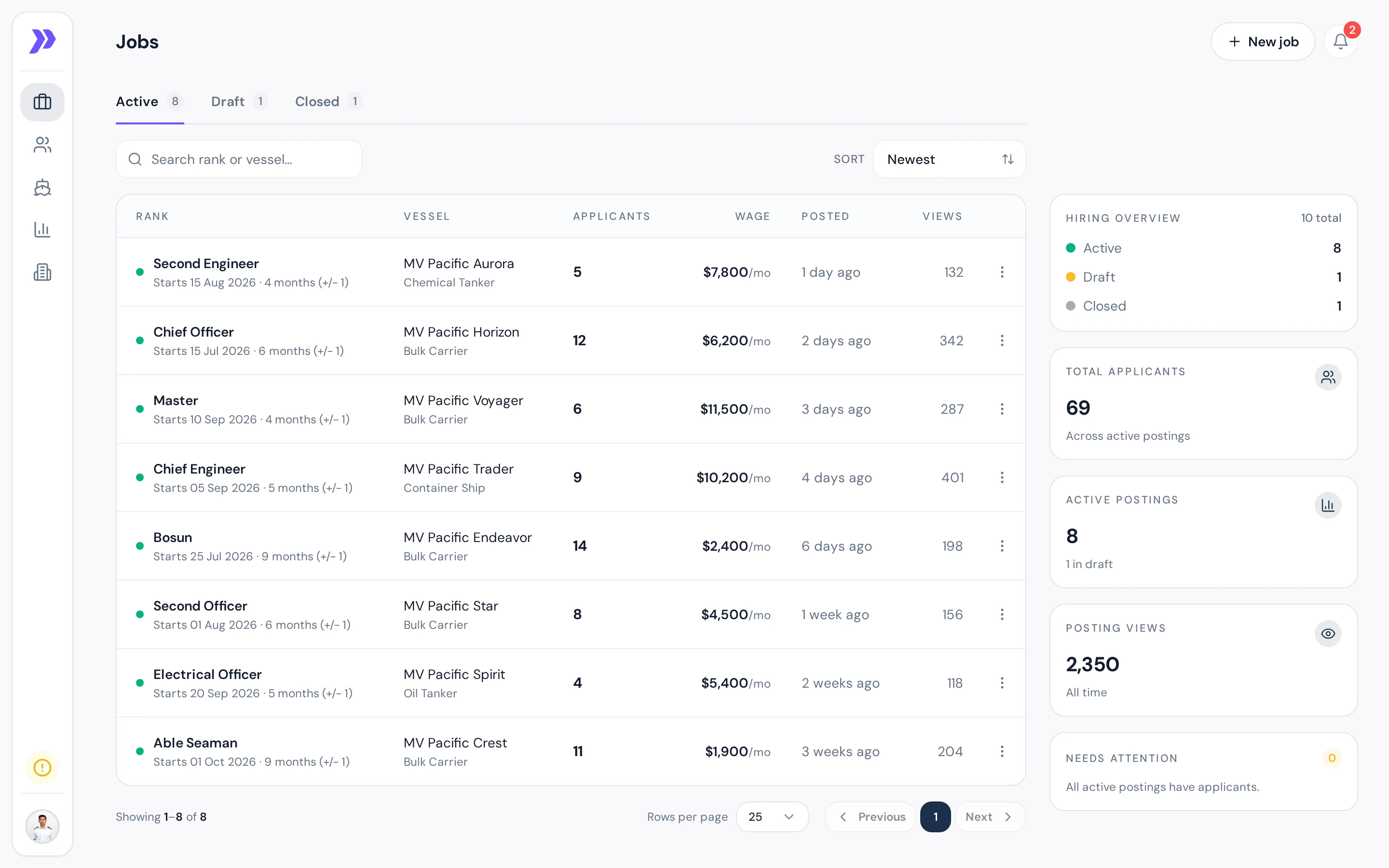Click Closed row in Hiring Overview
This screenshot has width=1389, height=868.
(1203, 306)
